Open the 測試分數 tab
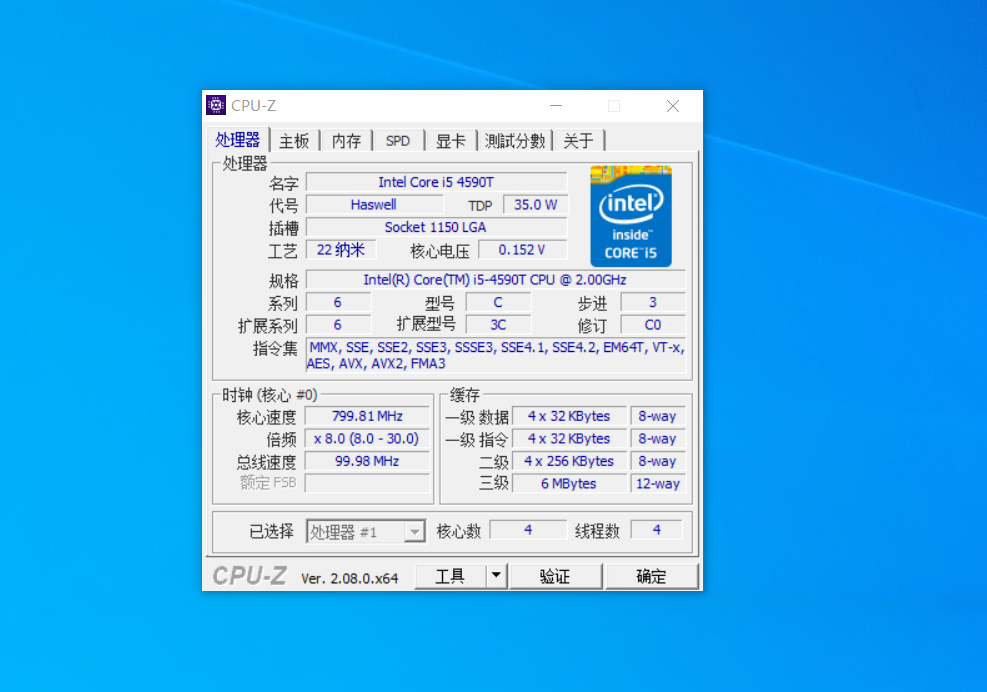 point(515,140)
